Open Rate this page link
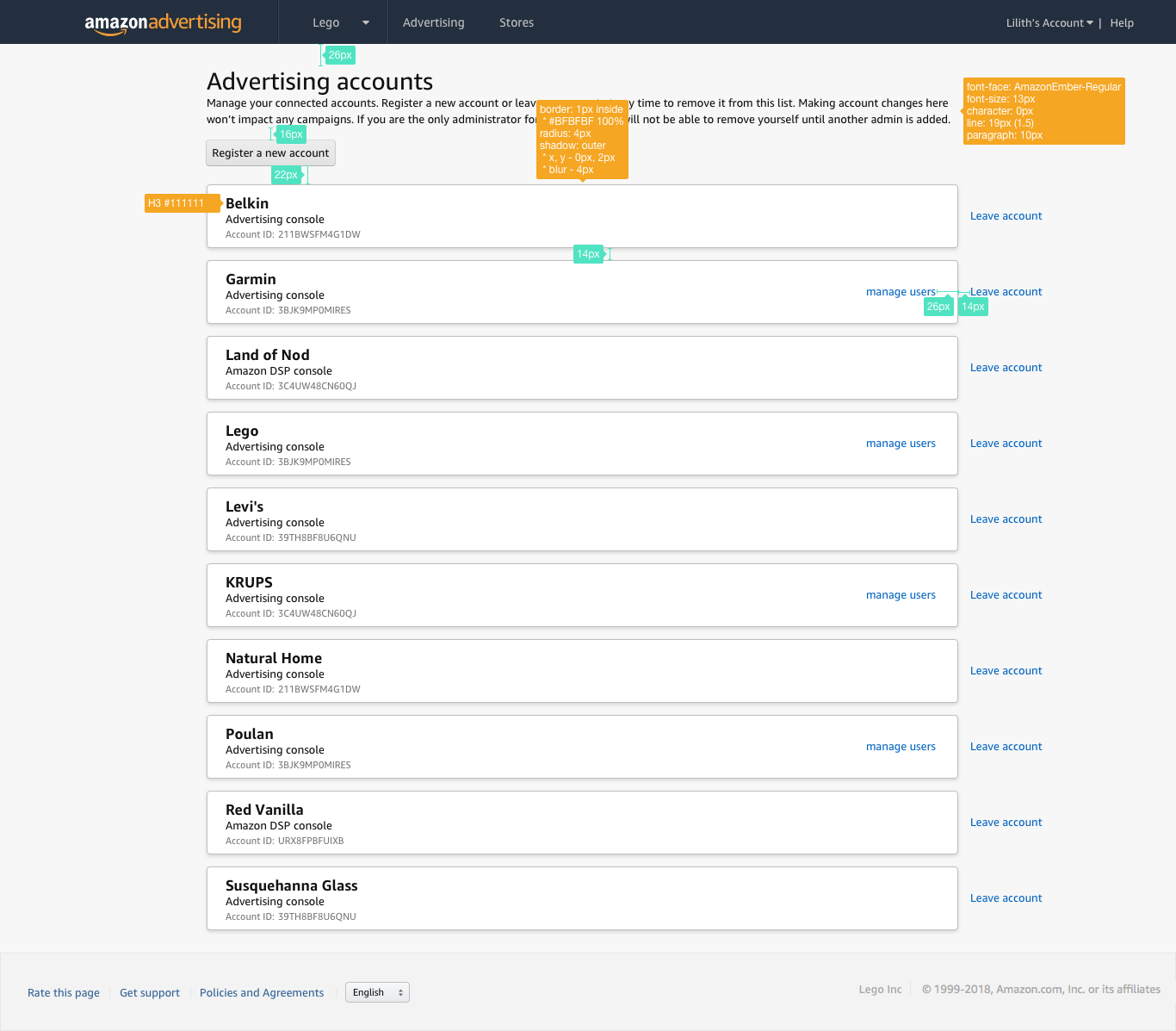The width and height of the screenshot is (1176, 1031). pos(64,993)
